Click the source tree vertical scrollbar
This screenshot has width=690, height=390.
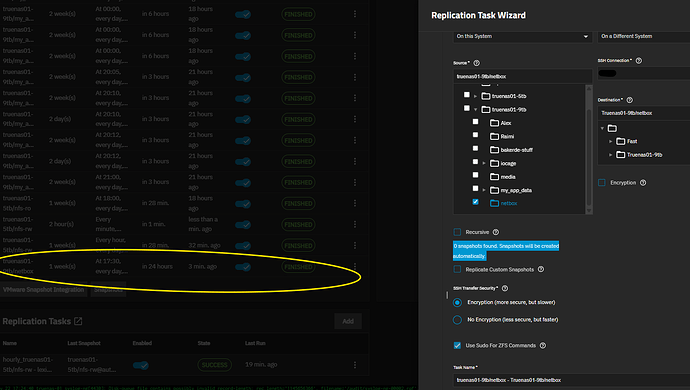point(589,150)
